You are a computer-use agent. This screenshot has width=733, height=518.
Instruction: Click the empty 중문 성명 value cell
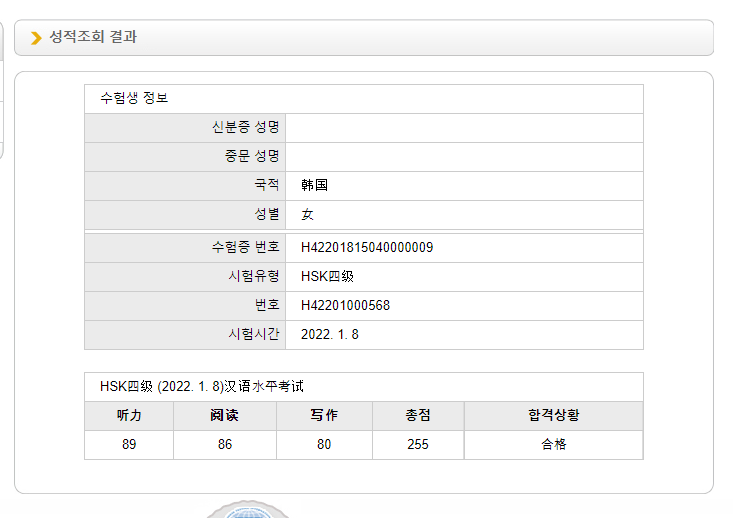464,157
